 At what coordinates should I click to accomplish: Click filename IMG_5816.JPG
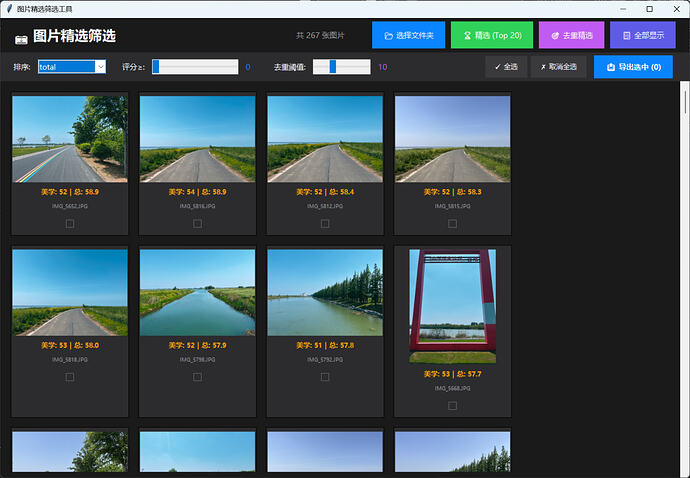tap(198, 206)
